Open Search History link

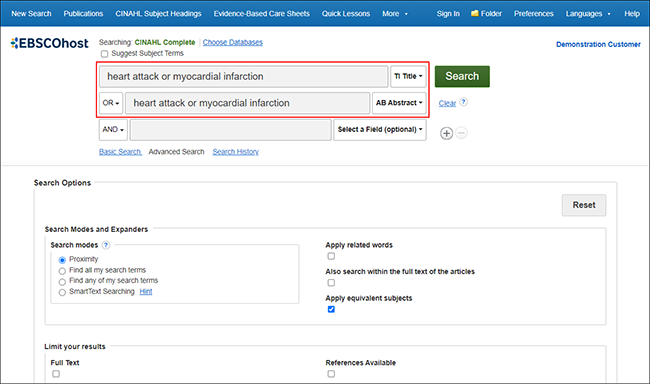(x=235, y=152)
